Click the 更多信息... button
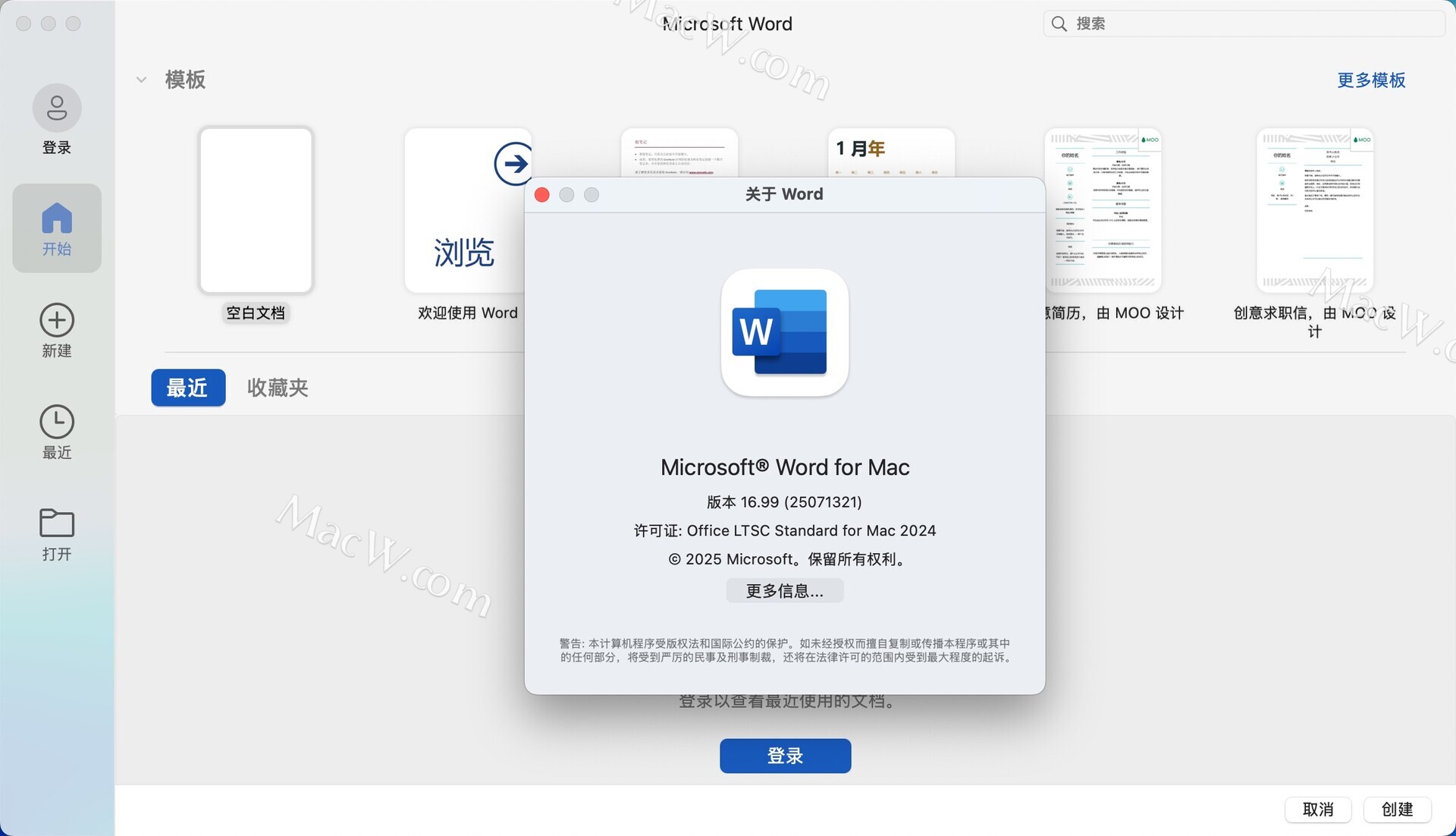Viewport: 1456px width, 836px height. [785, 591]
